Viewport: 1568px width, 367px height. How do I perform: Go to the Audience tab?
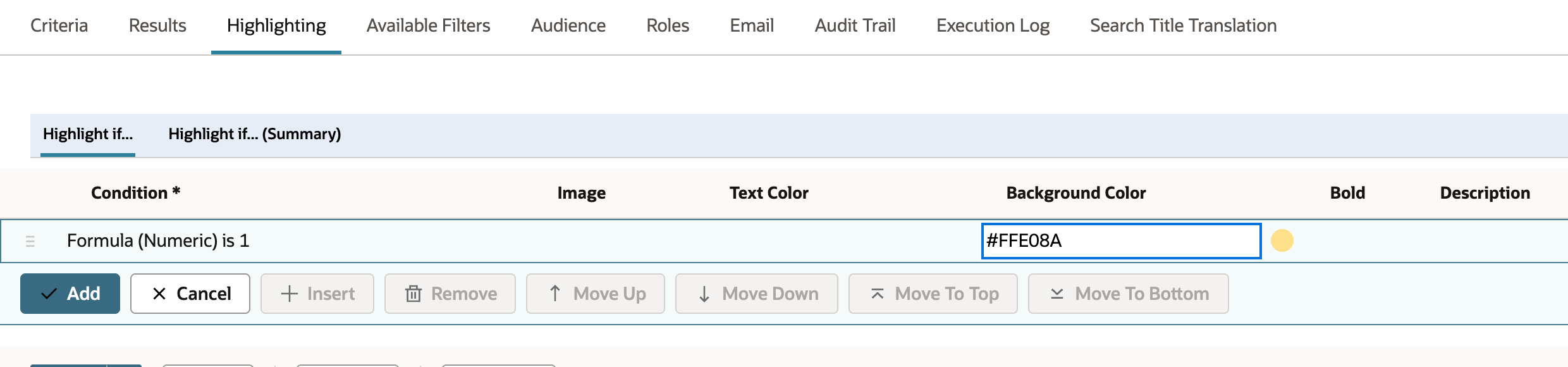568,25
